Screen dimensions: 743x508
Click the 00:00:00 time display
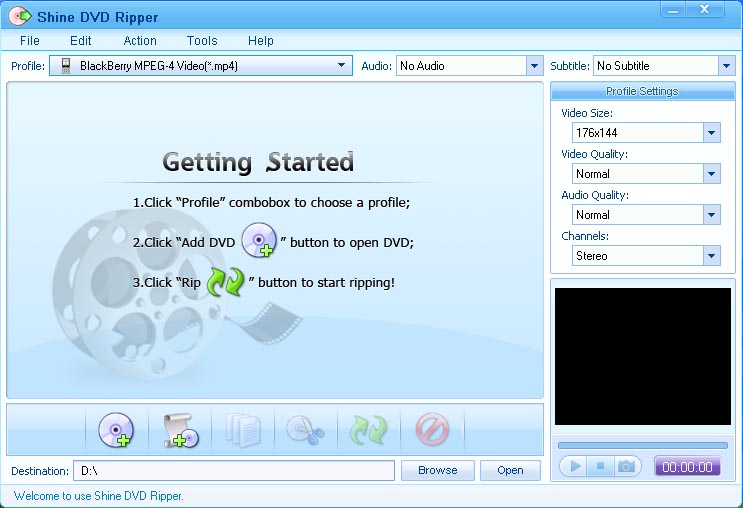[x=687, y=467]
